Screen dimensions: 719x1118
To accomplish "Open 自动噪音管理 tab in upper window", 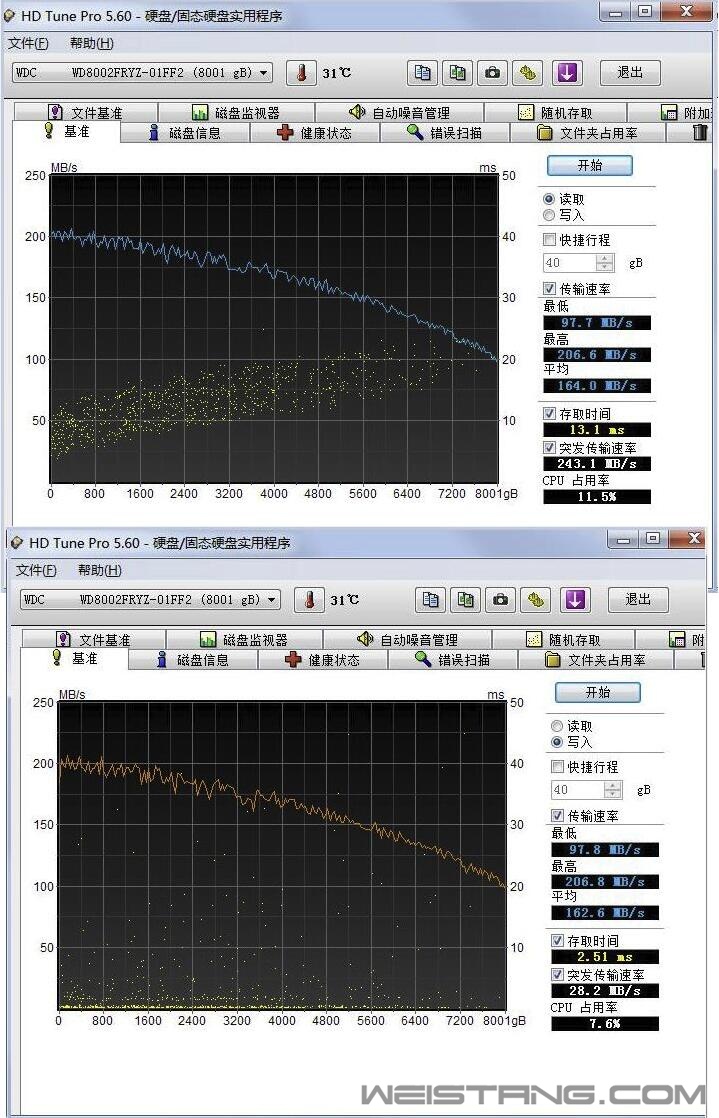I will [x=399, y=113].
